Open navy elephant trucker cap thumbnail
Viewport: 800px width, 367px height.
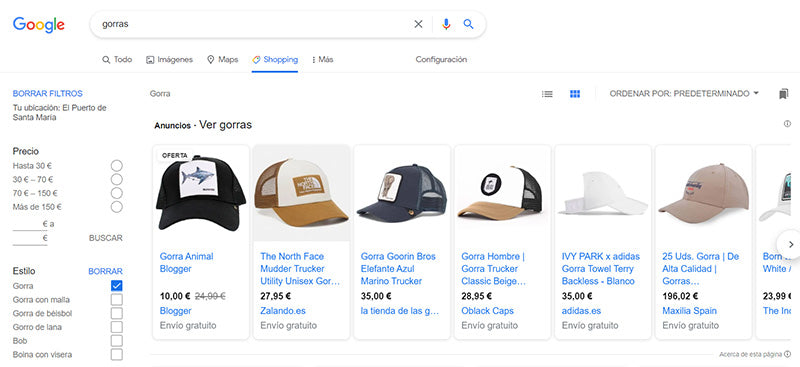[402, 193]
